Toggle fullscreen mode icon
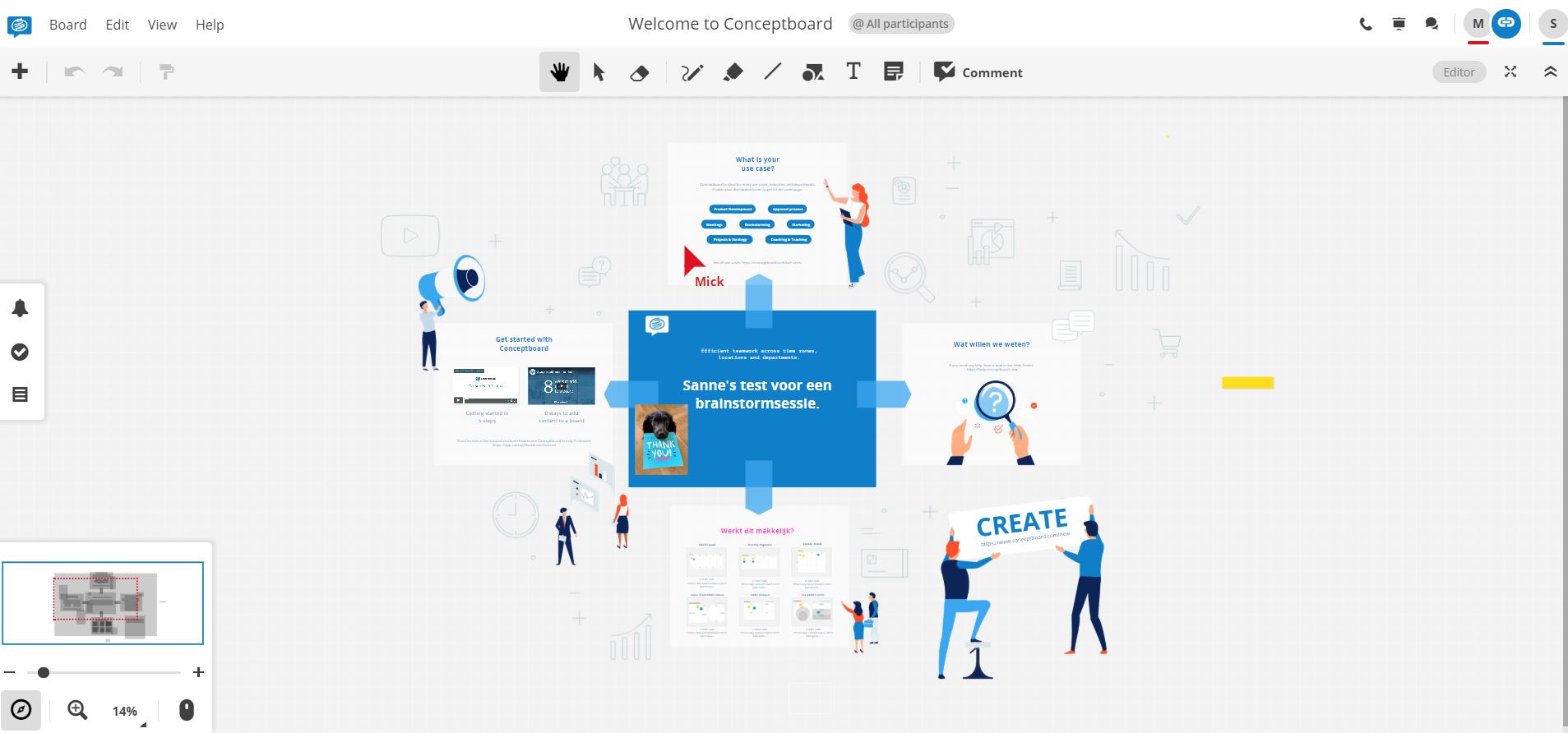 [1510, 71]
